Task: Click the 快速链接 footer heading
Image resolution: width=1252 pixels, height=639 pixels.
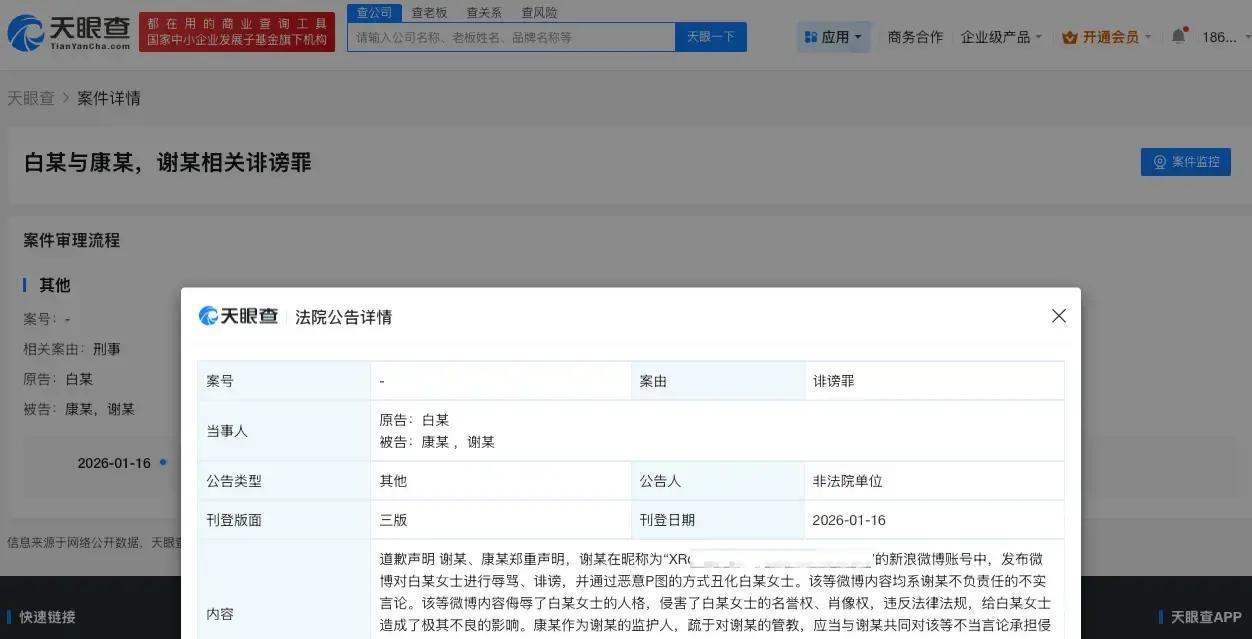Action: (x=47, y=617)
